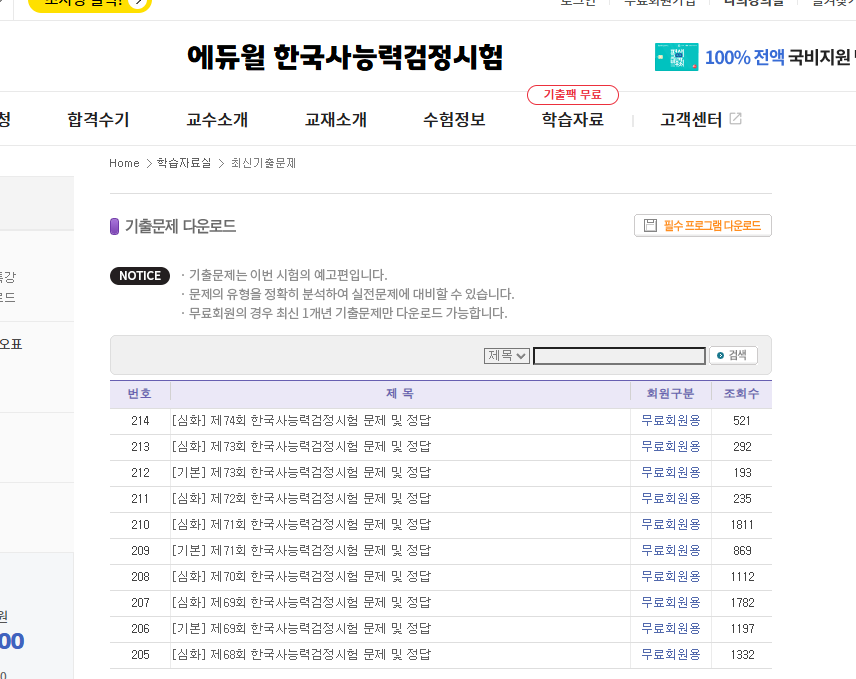Screen dimensions: 856x679
Task: Click view count 1811
Action: pyautogui.click(x=742, y=525)
